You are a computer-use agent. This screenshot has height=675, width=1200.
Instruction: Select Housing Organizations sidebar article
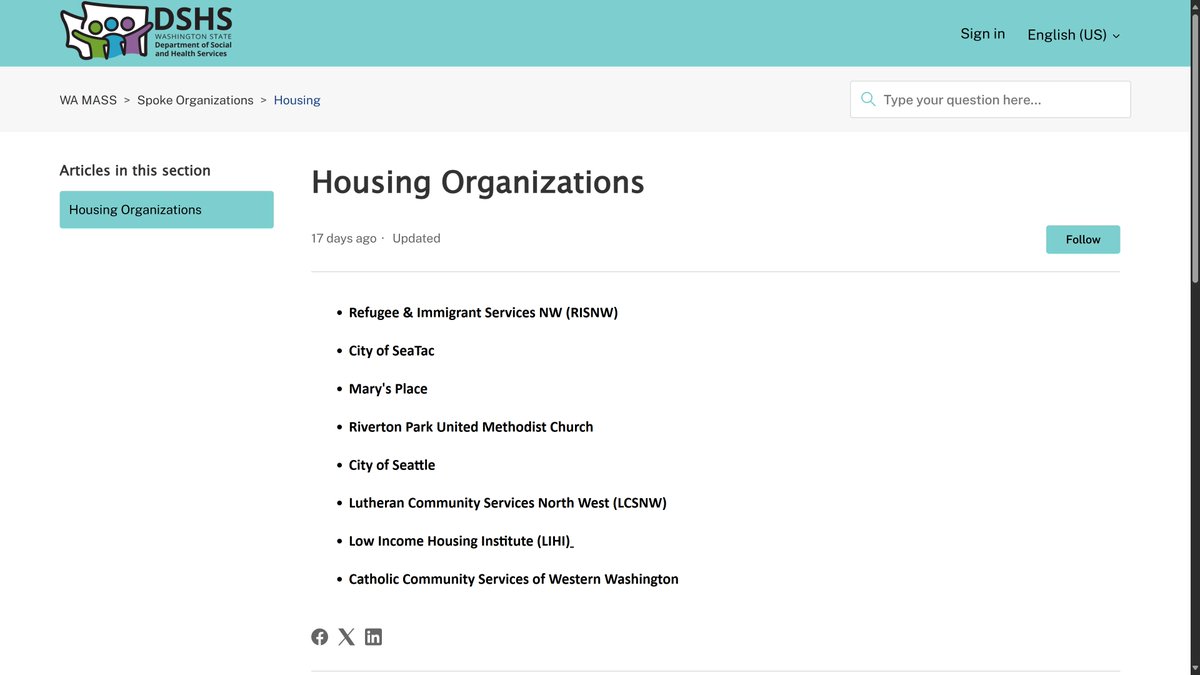point(166,209)
